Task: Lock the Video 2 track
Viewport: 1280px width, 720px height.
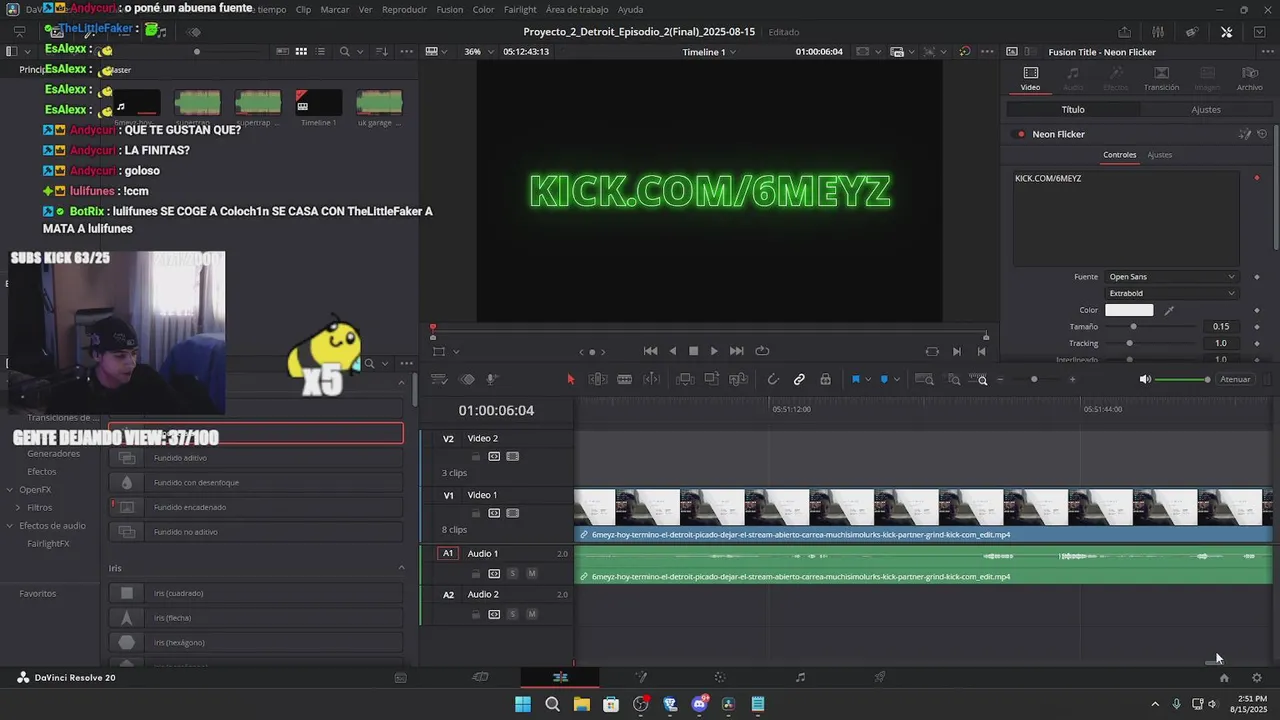Action: coord(476,456)
